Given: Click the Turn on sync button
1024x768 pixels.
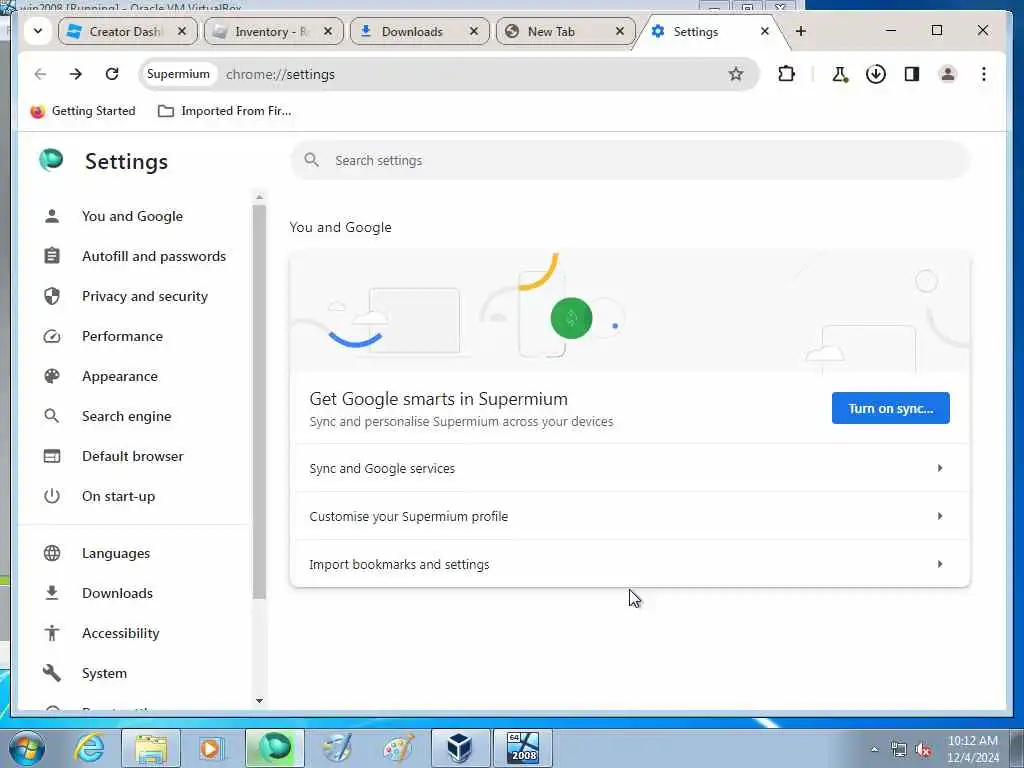Looking at the screenshot, I should pos(890,408).
